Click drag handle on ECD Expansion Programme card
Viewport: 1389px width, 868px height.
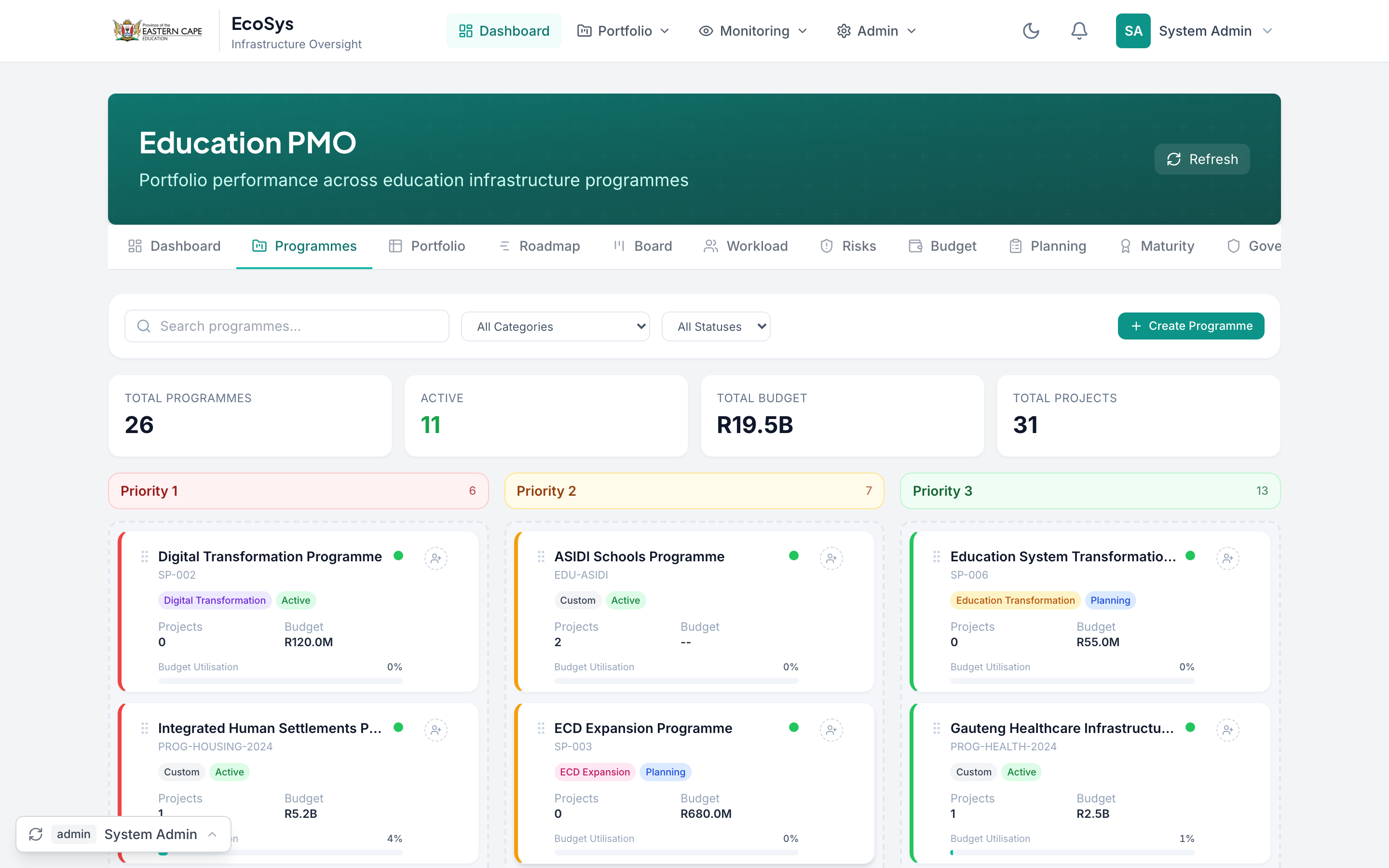[541, 729]
